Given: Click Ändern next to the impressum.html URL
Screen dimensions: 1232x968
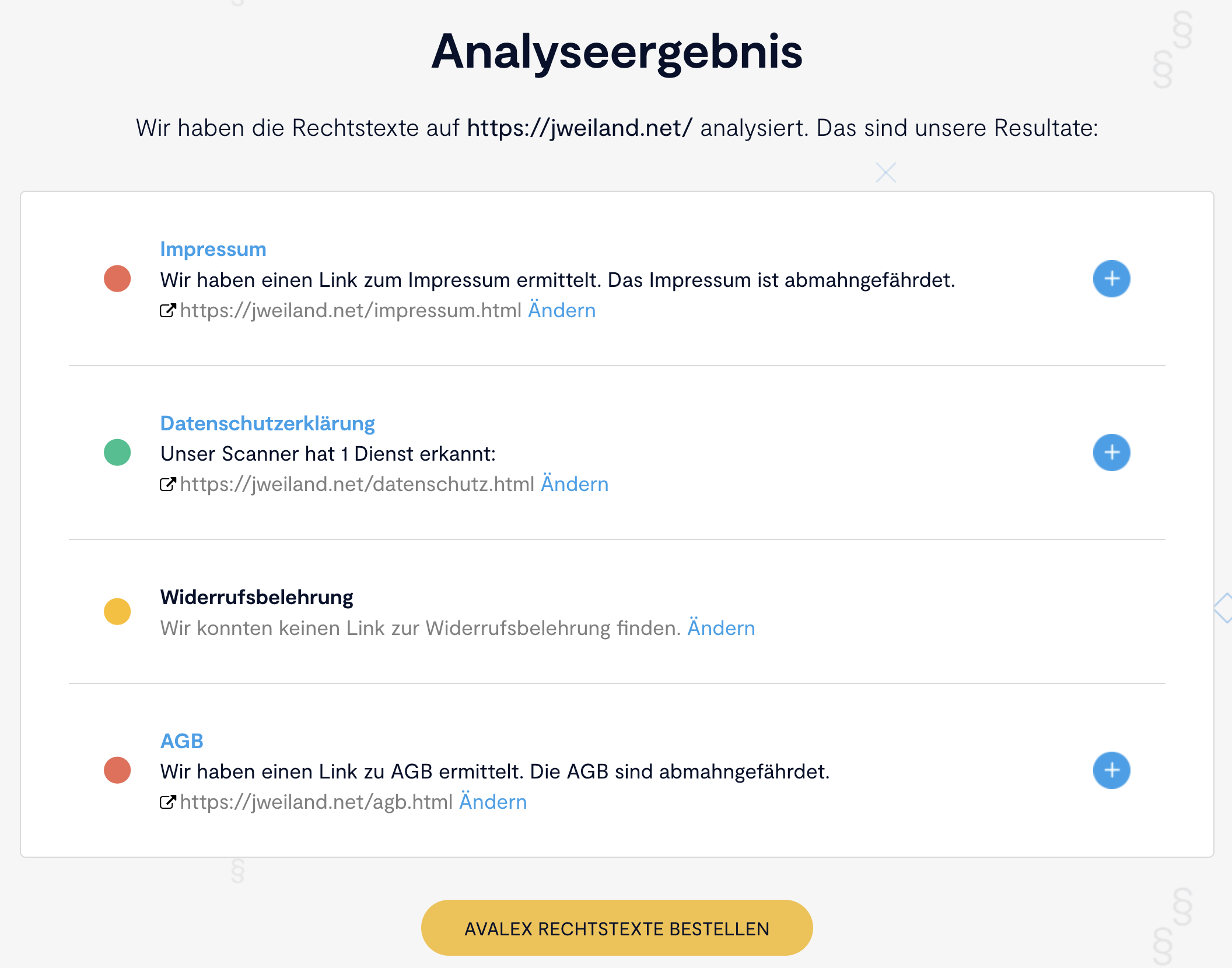Looking at the screenshot, I should pyautogui.click(x=562, y=311).
